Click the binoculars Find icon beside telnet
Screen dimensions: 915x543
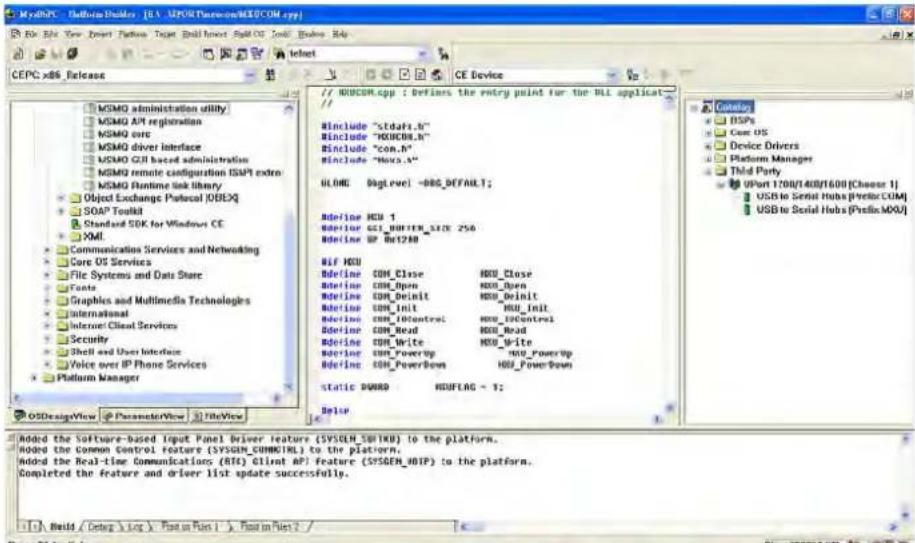[280, 54]
